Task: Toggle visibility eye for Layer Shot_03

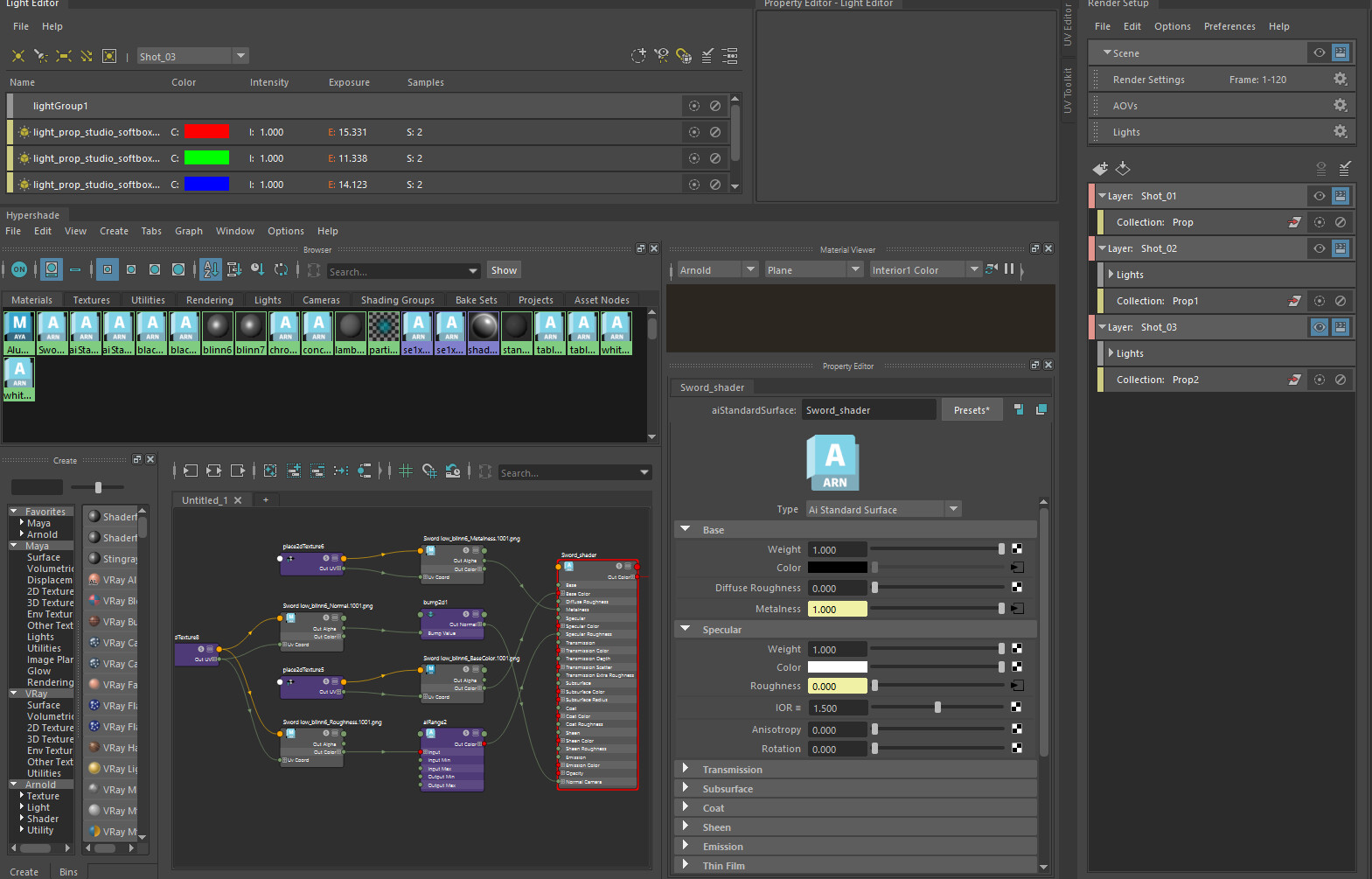Action: pyautogui.click(x=1319, y=327)
